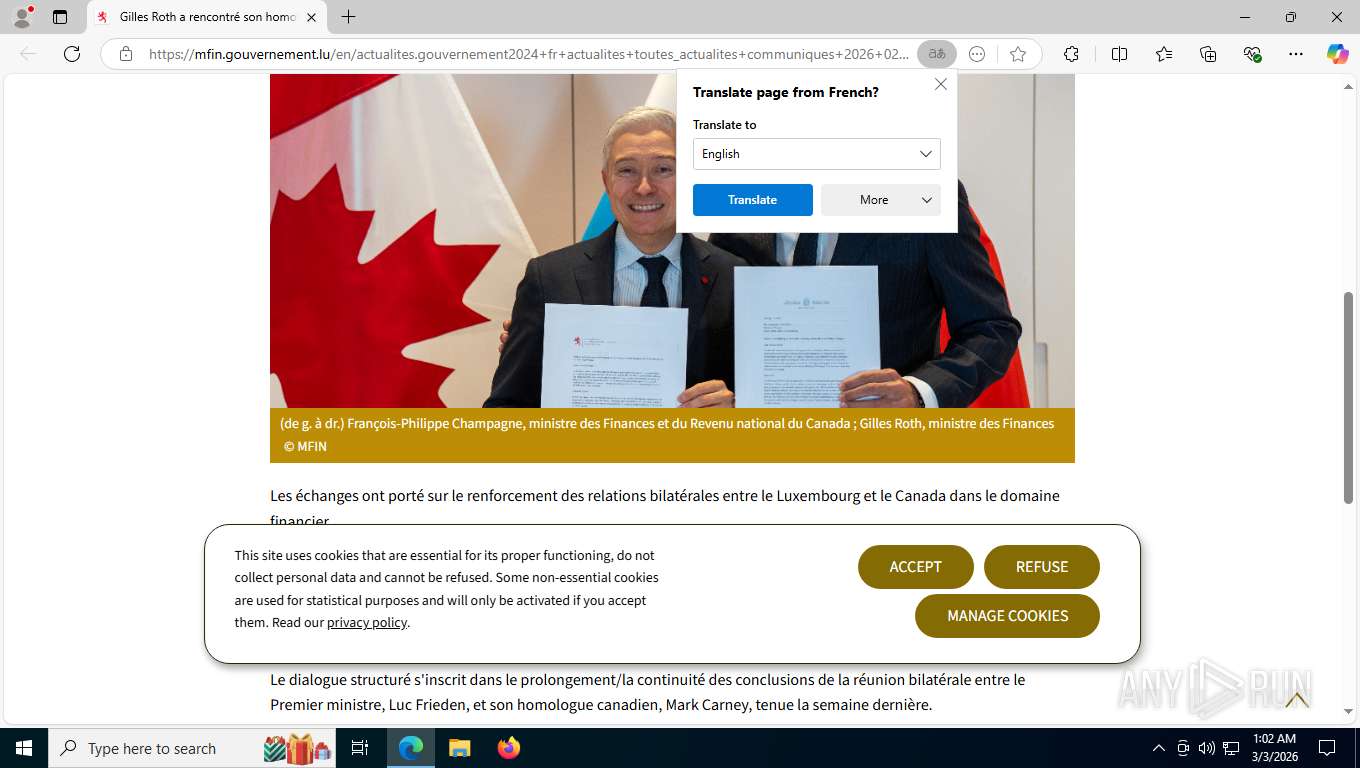Launch Copilot from the toolbar icon
This screenshot has height=768, width=1360.
point(1337,54)
